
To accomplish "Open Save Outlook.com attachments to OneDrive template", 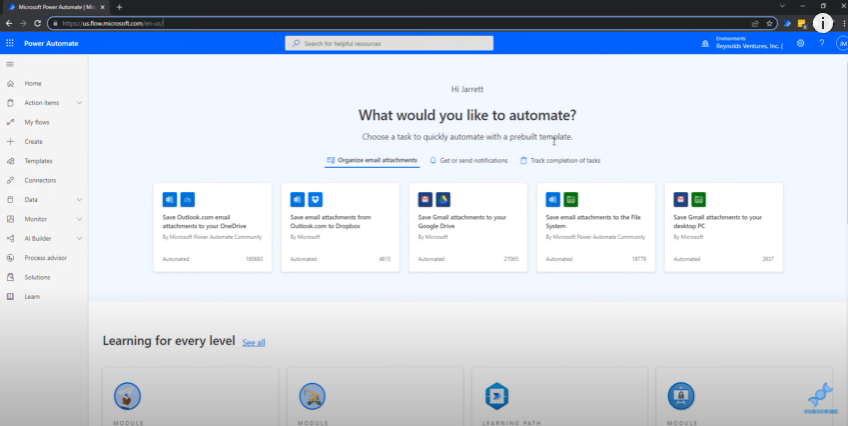I will point(213,227).
